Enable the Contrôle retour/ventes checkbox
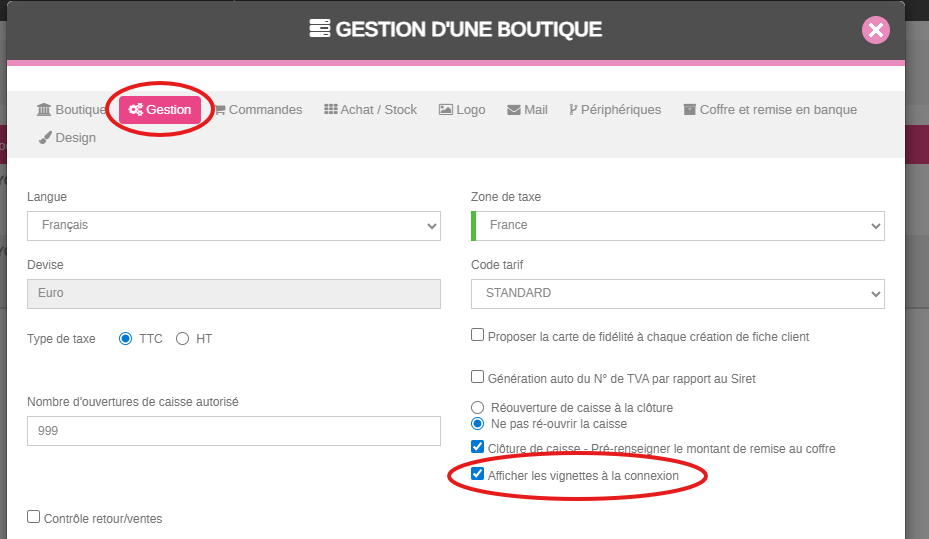Viewport: 929px width, 539px height. click(x=34, y=517)
